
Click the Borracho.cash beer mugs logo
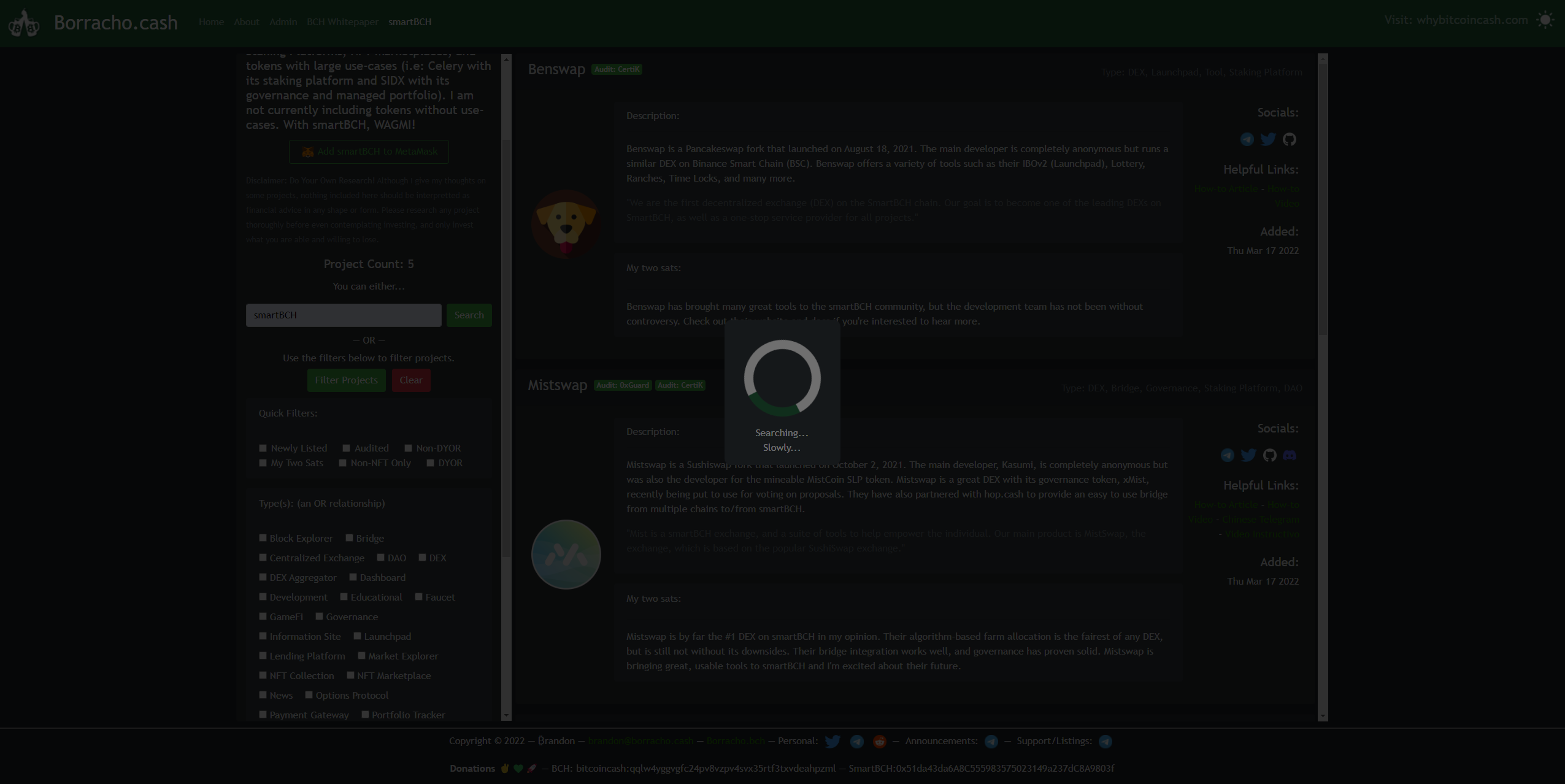24,23
